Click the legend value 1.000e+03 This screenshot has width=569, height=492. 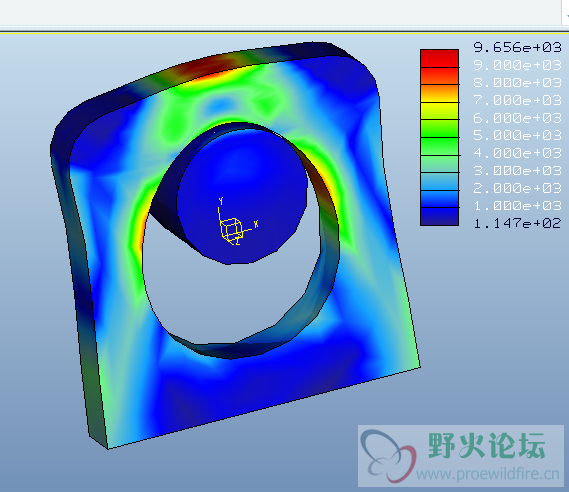click(x=517, y=206)
